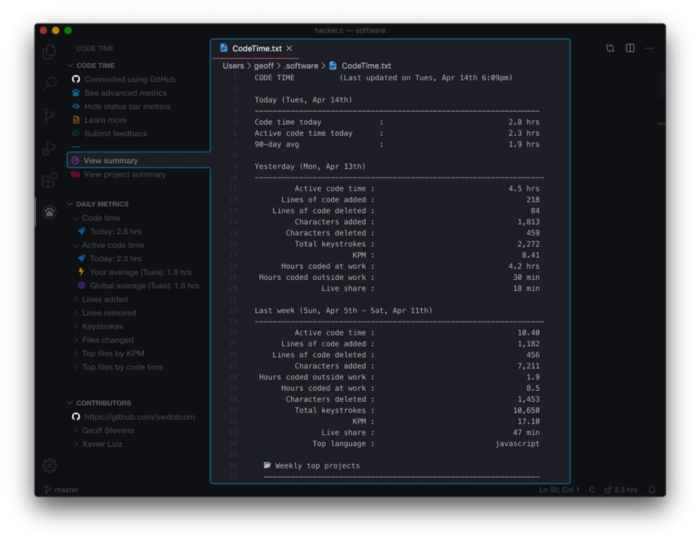Screen dimensions: 700x542
Task: Open the Source Control view
Action: (49, 116)
